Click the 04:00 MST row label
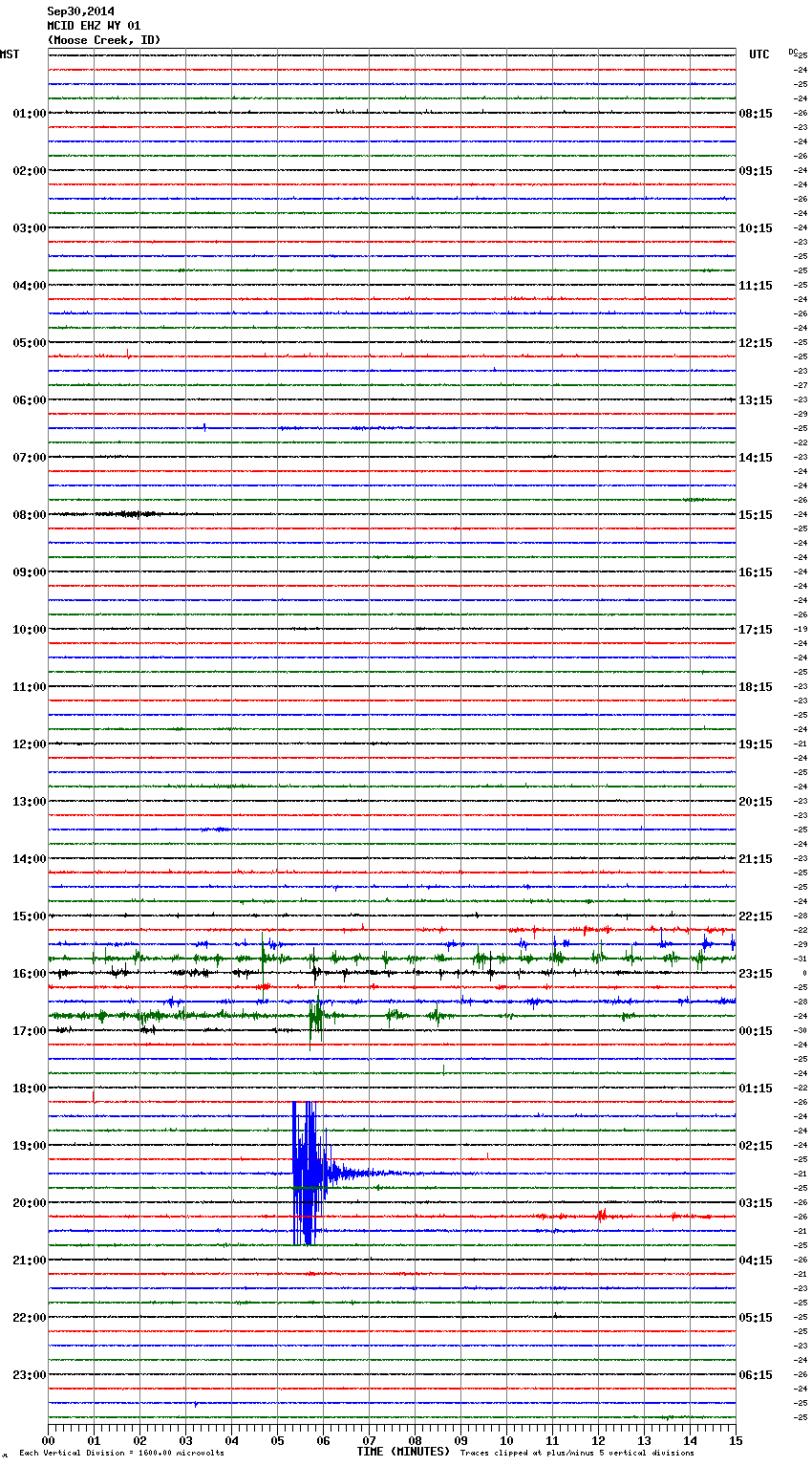Image resolution: width=812 pixels, height=1466 pixels. (x=30, y=286)
